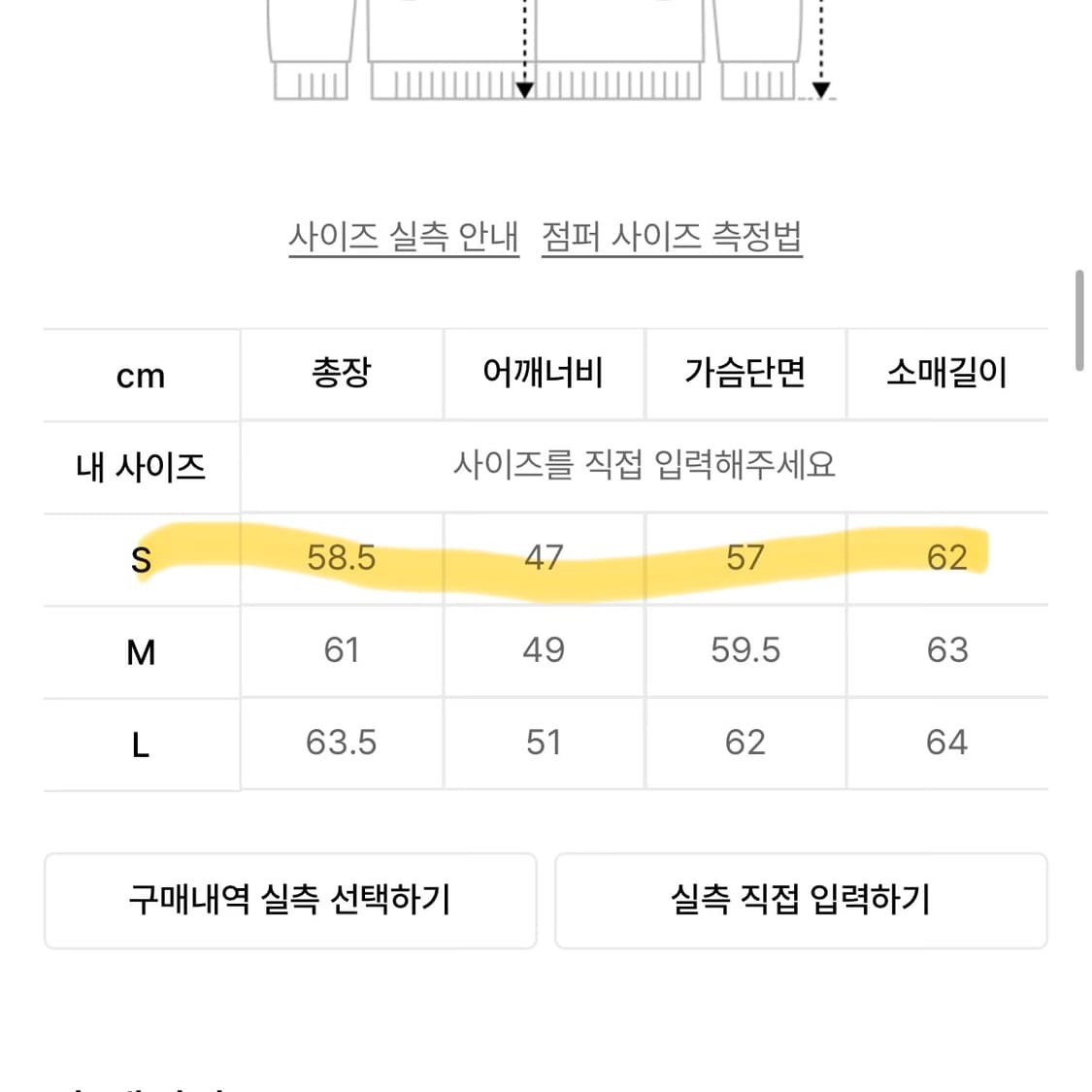Select the 58.5 length value for size S
The image size is (1092, 1092).
click(341, 559)
